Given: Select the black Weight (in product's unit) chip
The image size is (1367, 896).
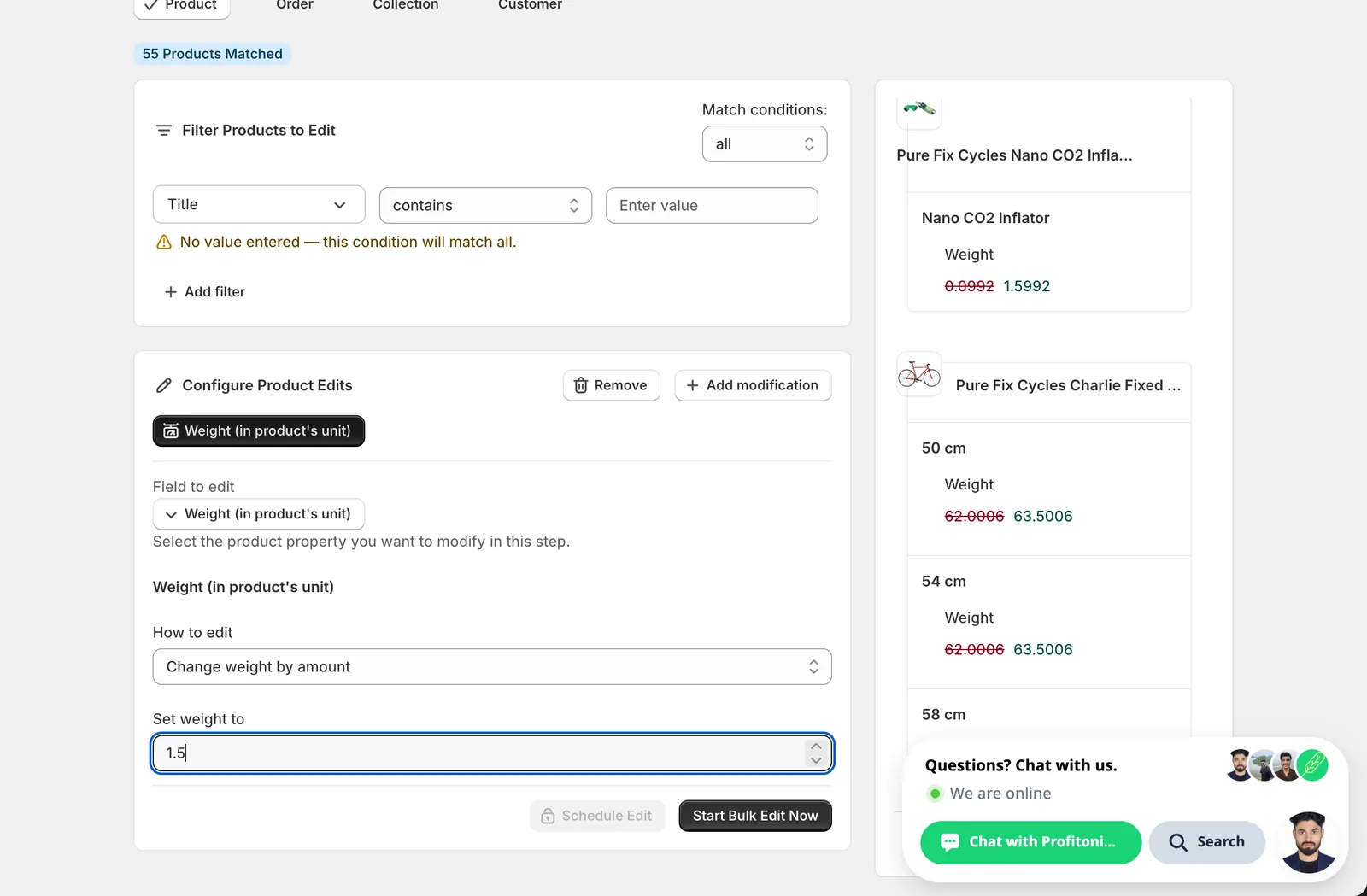Looking at the screenshot, I should 259,431.
